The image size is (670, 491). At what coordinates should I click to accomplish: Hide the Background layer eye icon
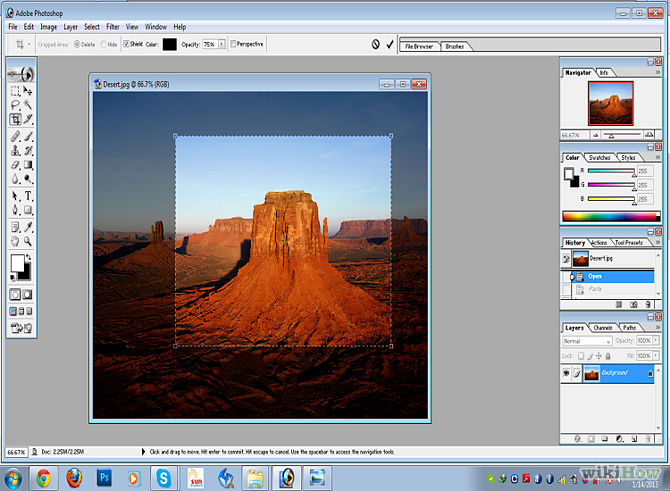[x=566, y=373]
